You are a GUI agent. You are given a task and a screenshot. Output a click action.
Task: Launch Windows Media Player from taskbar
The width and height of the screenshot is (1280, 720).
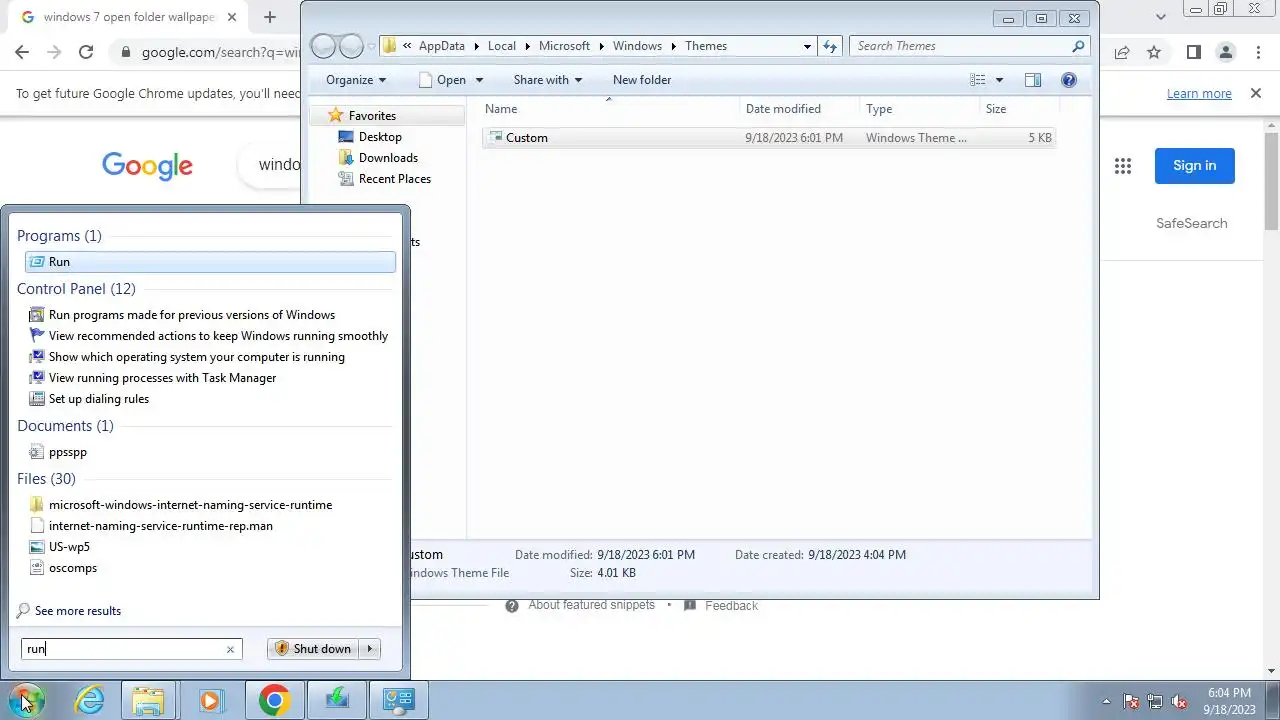(x=210, y=700)
